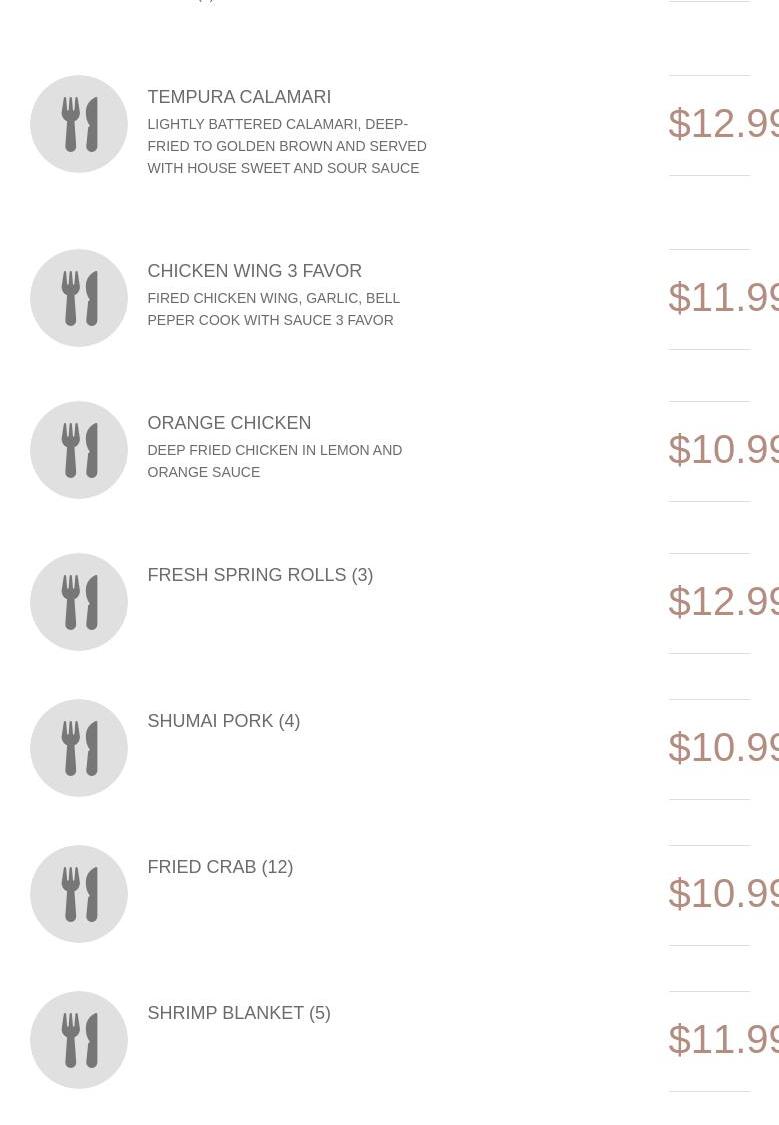Click the Fried Crab fork-and-knife icon
Image resolution: width=779 pixels, height=1125 pixels.
tap(79, 894)
